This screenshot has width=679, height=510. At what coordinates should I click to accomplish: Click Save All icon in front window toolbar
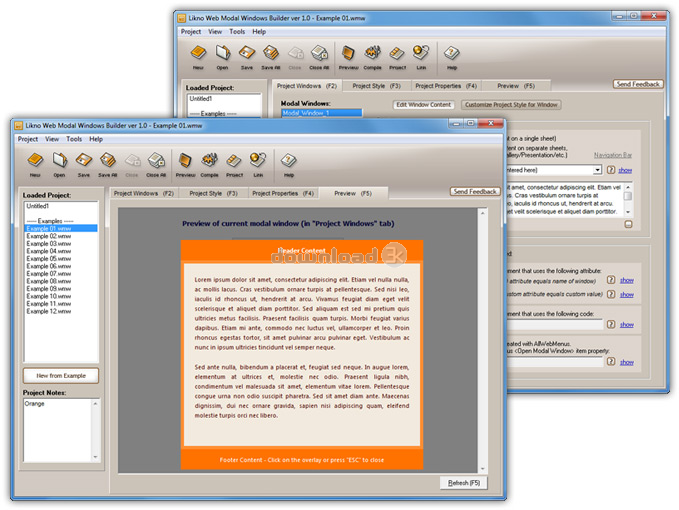point(108,161)
